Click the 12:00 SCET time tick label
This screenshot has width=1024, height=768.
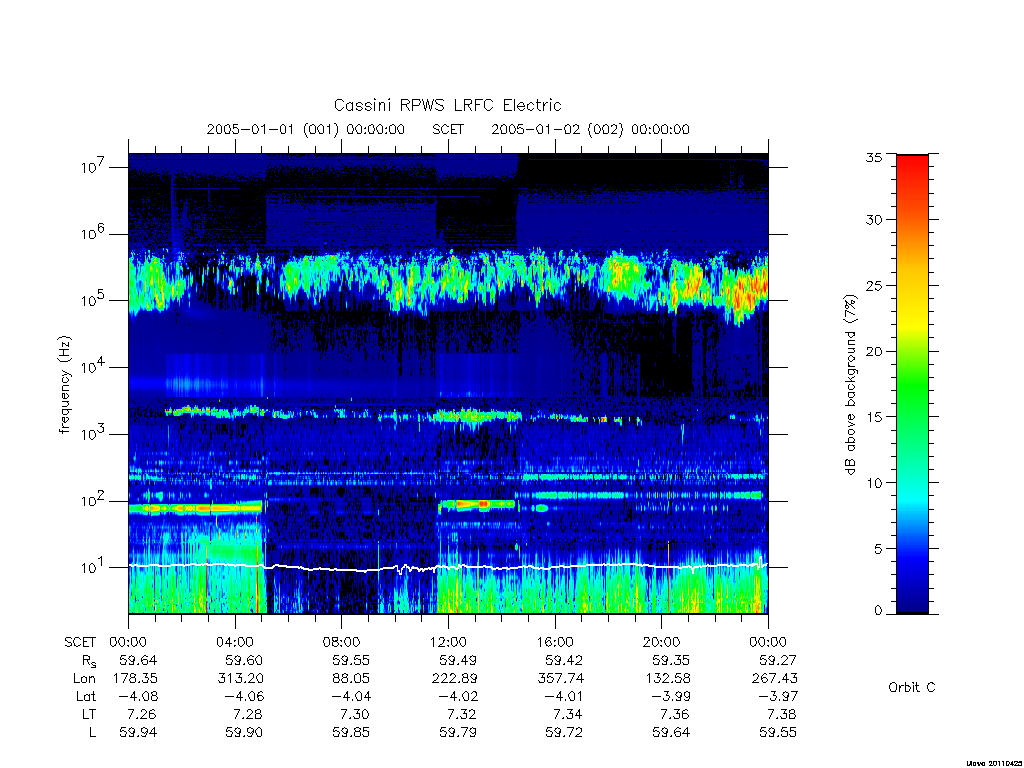click(448, 642)
